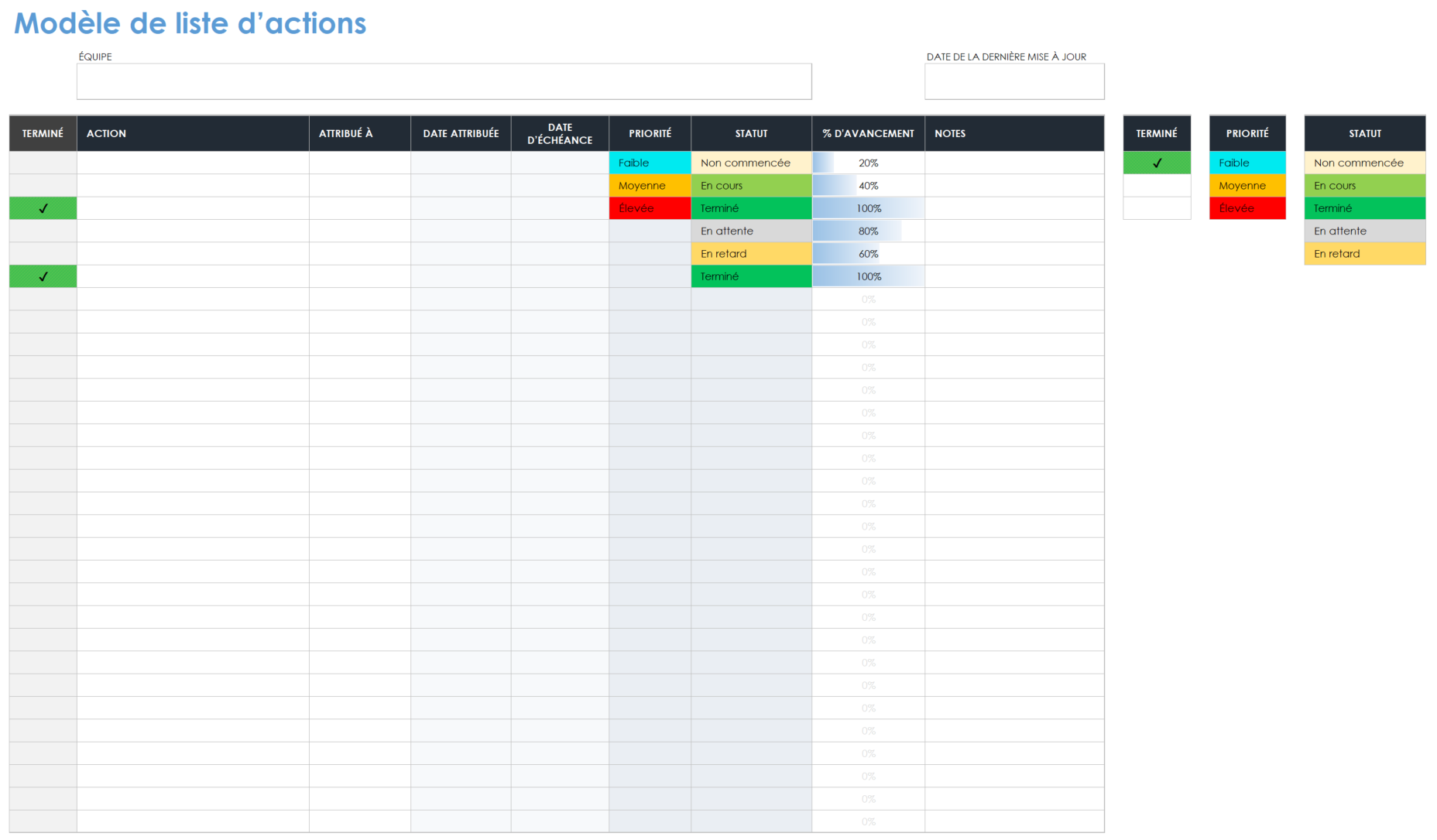Click the DATE D'ÉCHÉANCE cell in the Élevée row
1437x840 pixels.
(560, 208)
